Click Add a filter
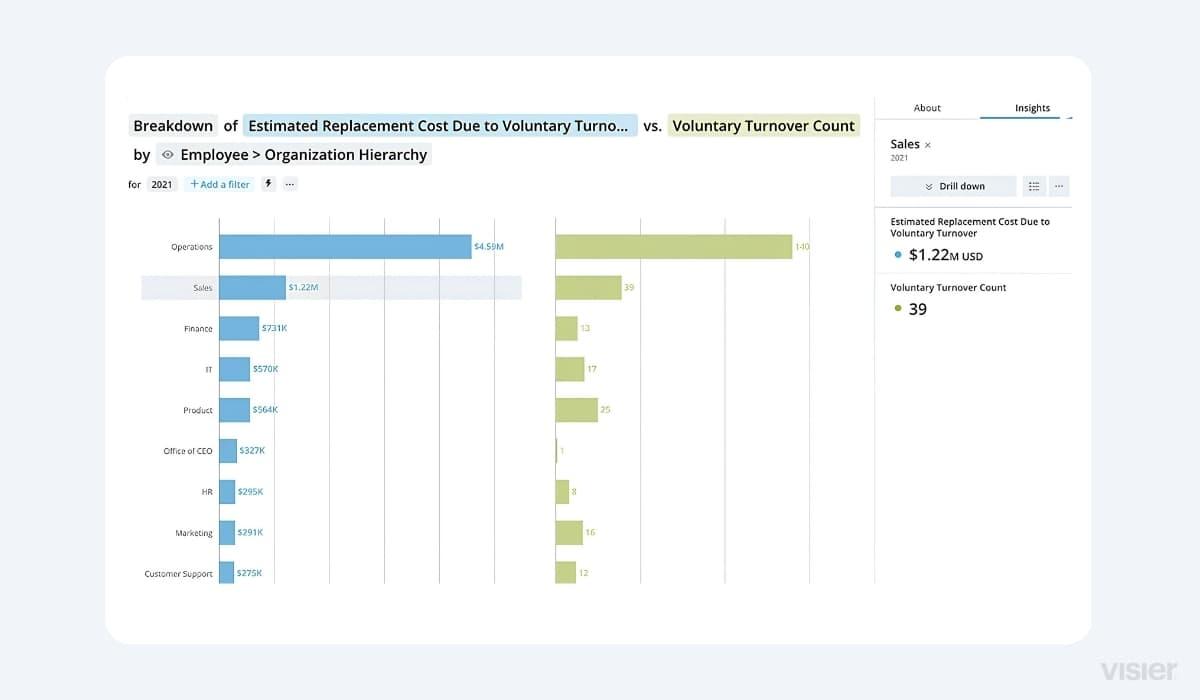Image resolution: width=1200 pixels, height=700 pixels. pos(220,184)
